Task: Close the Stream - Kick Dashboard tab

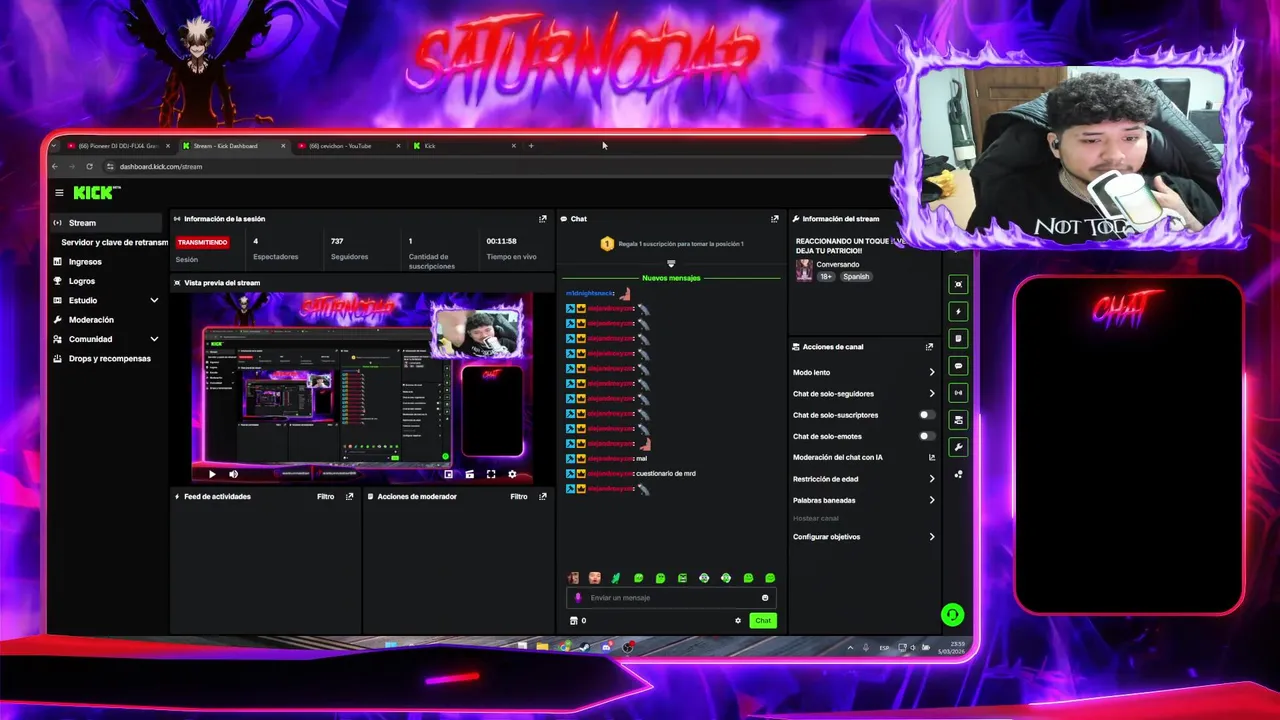Action: pos(283,146)
